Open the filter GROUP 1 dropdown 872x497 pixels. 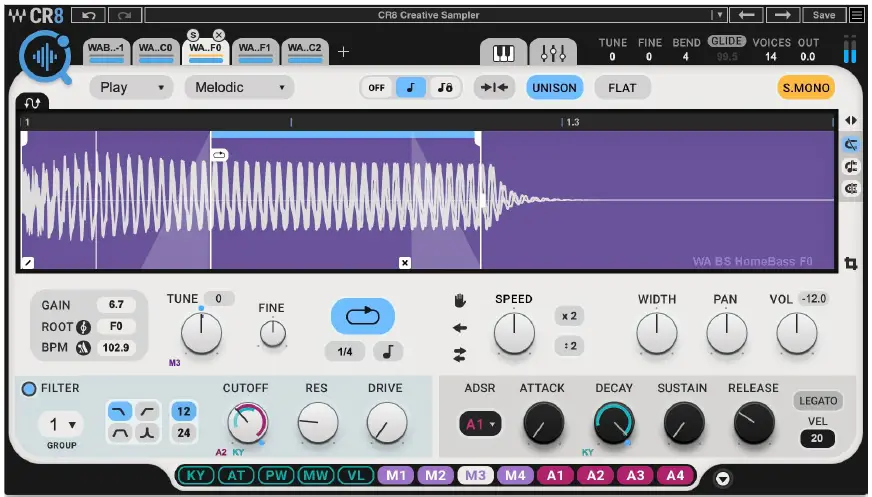click(62, 425)
